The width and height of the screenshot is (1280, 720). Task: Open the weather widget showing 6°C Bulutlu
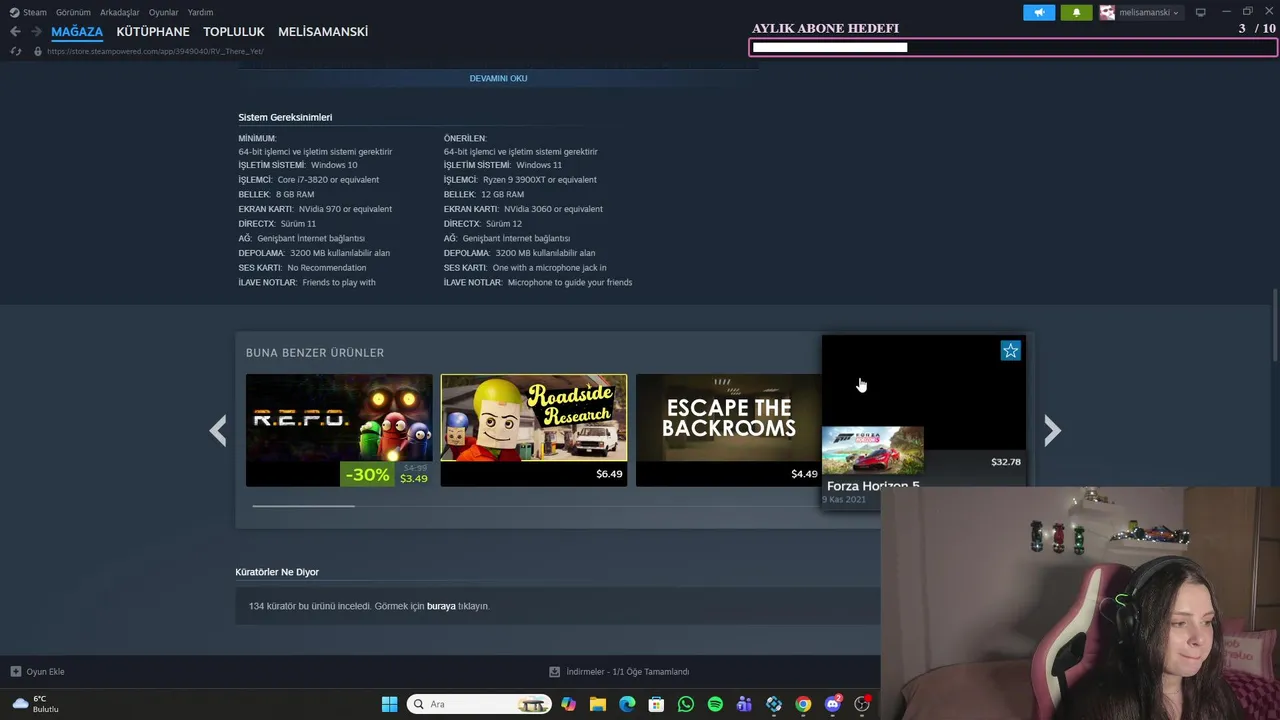coord(35,704)
